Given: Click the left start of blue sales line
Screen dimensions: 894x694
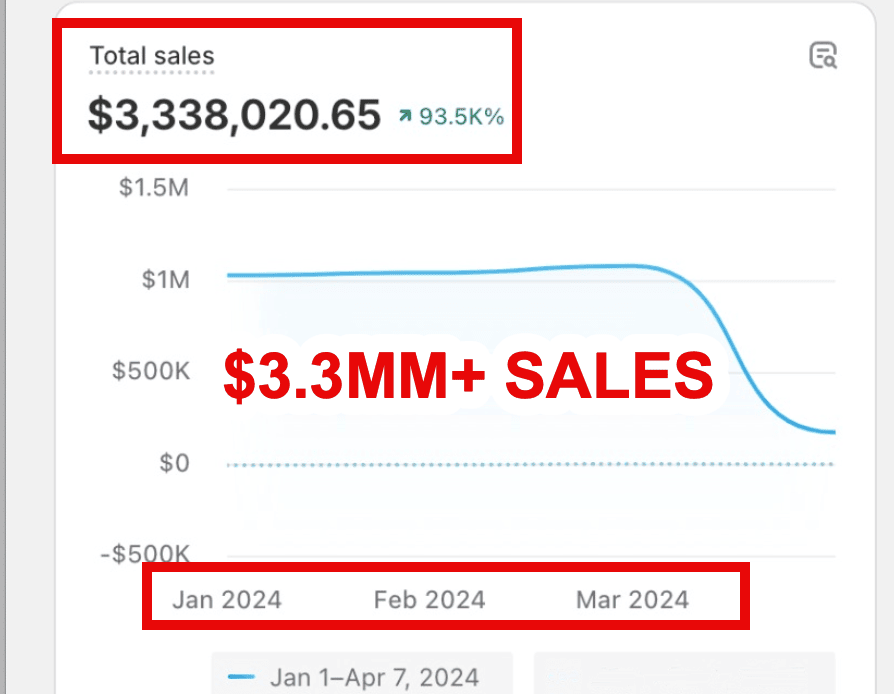Looking at the screenshot, I should coord(232,275).
